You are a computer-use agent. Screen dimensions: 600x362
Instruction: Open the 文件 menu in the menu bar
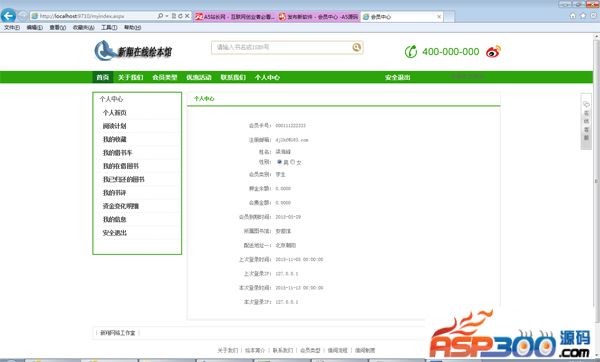pyautogui.click(x=12, y=28)
